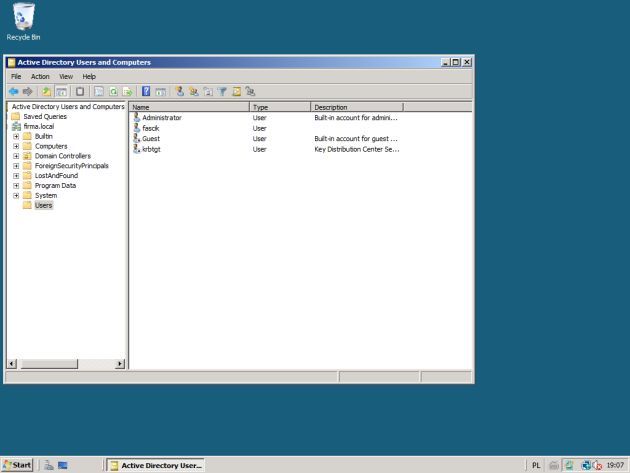Click the fascik user icon
Viewport: 630px width, 473px height.
[x=137, y=128]
